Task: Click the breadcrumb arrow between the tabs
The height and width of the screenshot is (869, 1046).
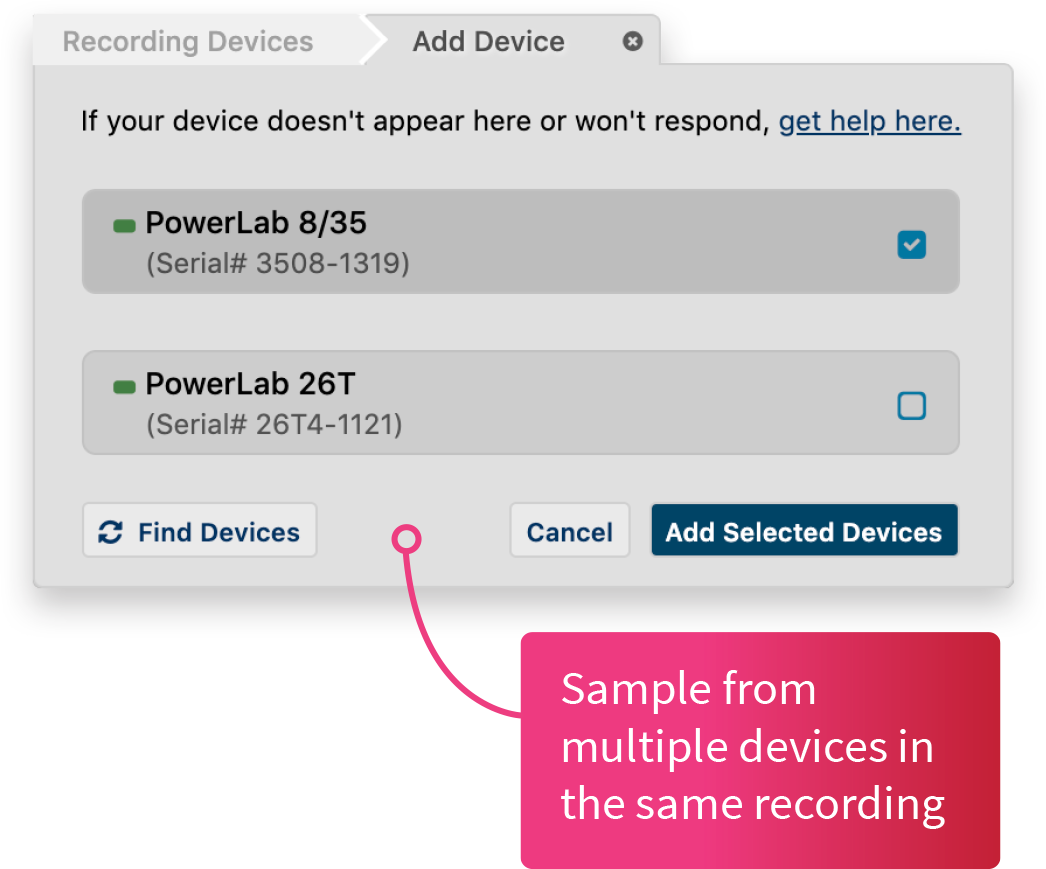Action: tap(374, 42)
